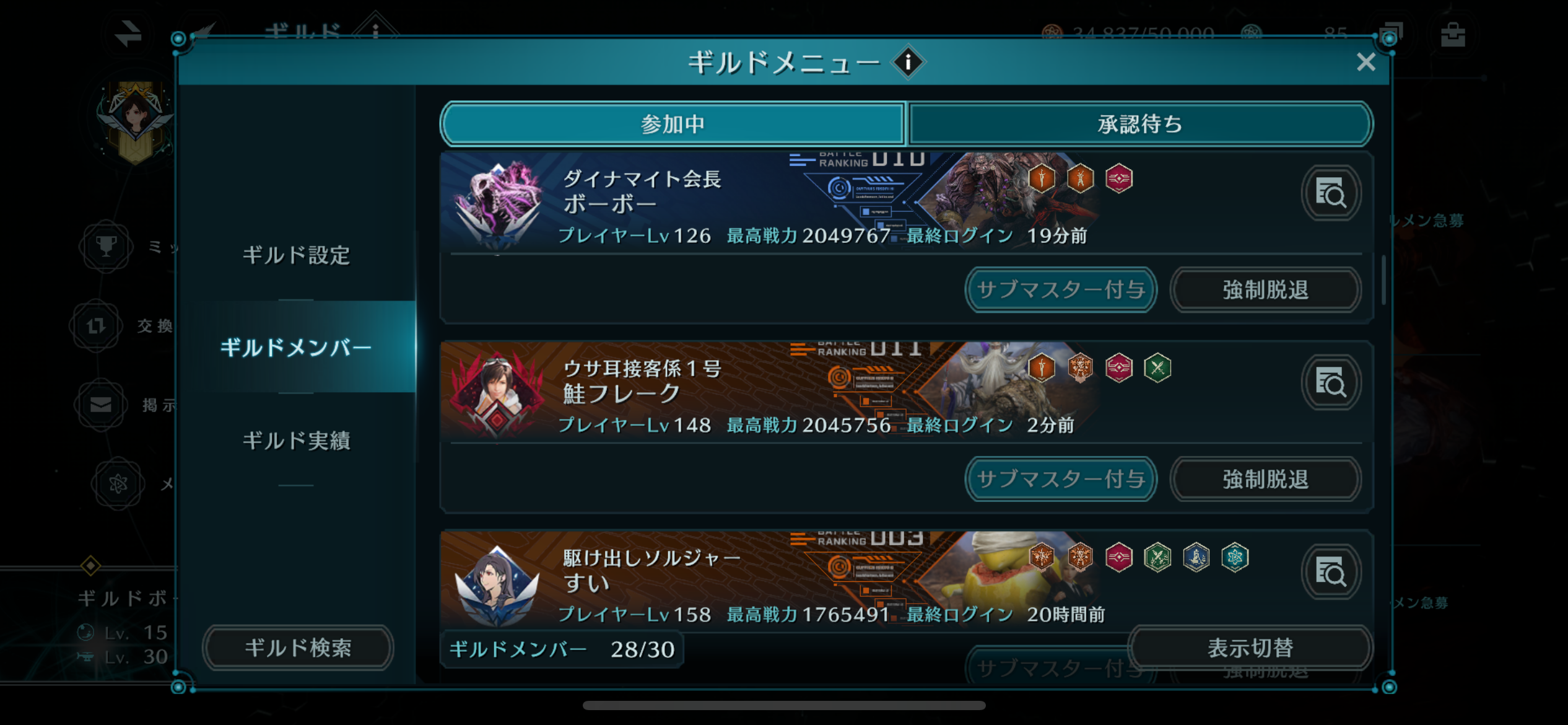The width and height of the screenshot is (1568, 725).
Task: Click the ギルド検索 button
Action: click(298, 648)
